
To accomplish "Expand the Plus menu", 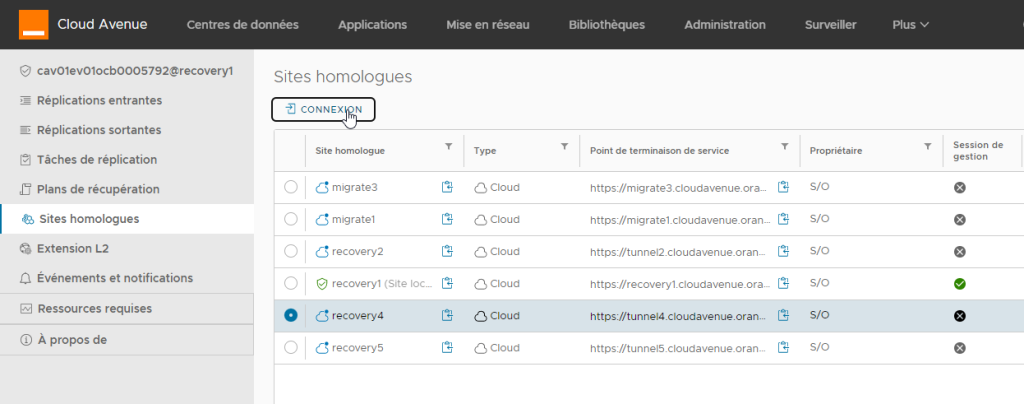I will 910,25.
